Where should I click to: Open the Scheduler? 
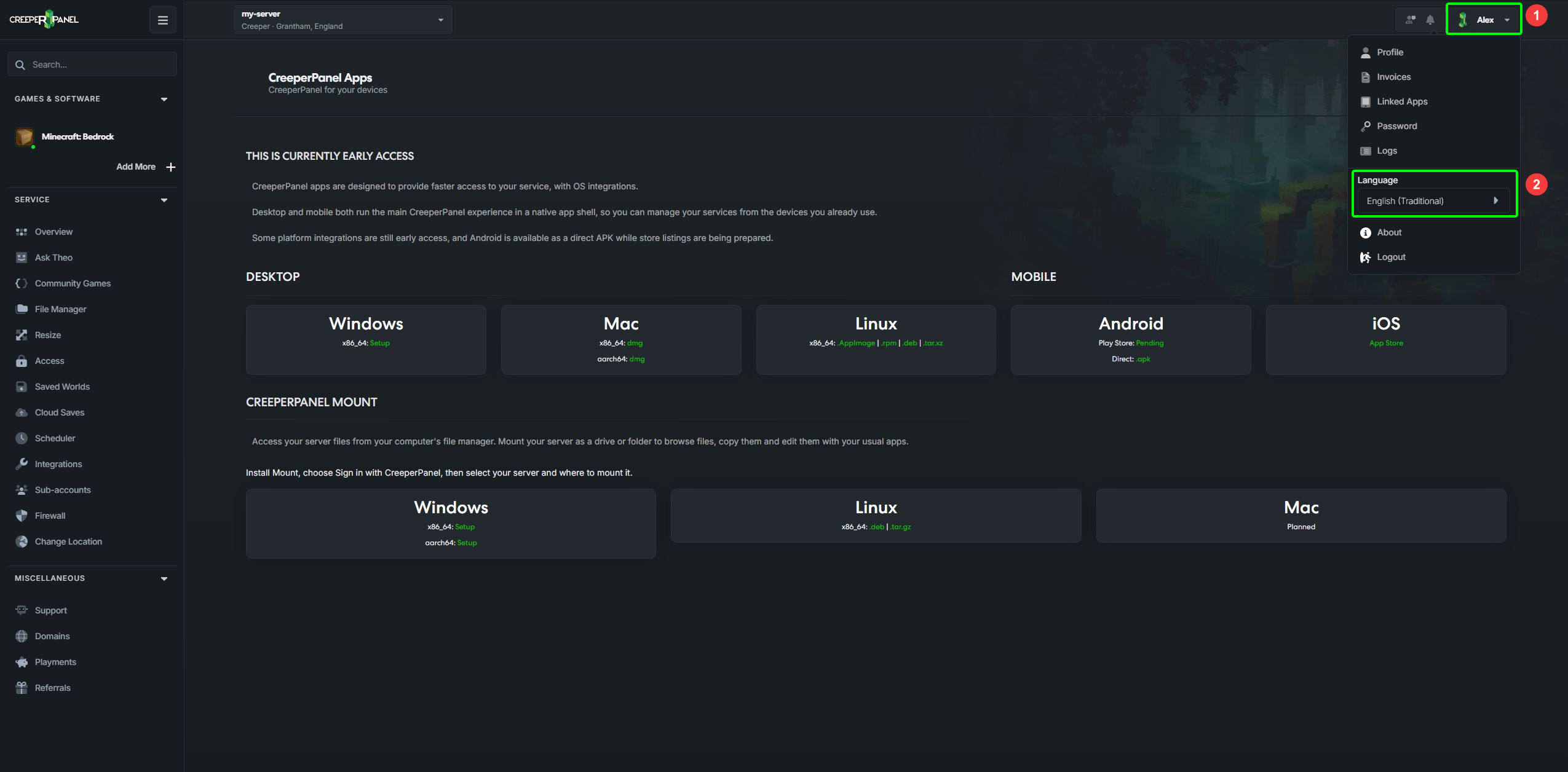pos(55,438)
